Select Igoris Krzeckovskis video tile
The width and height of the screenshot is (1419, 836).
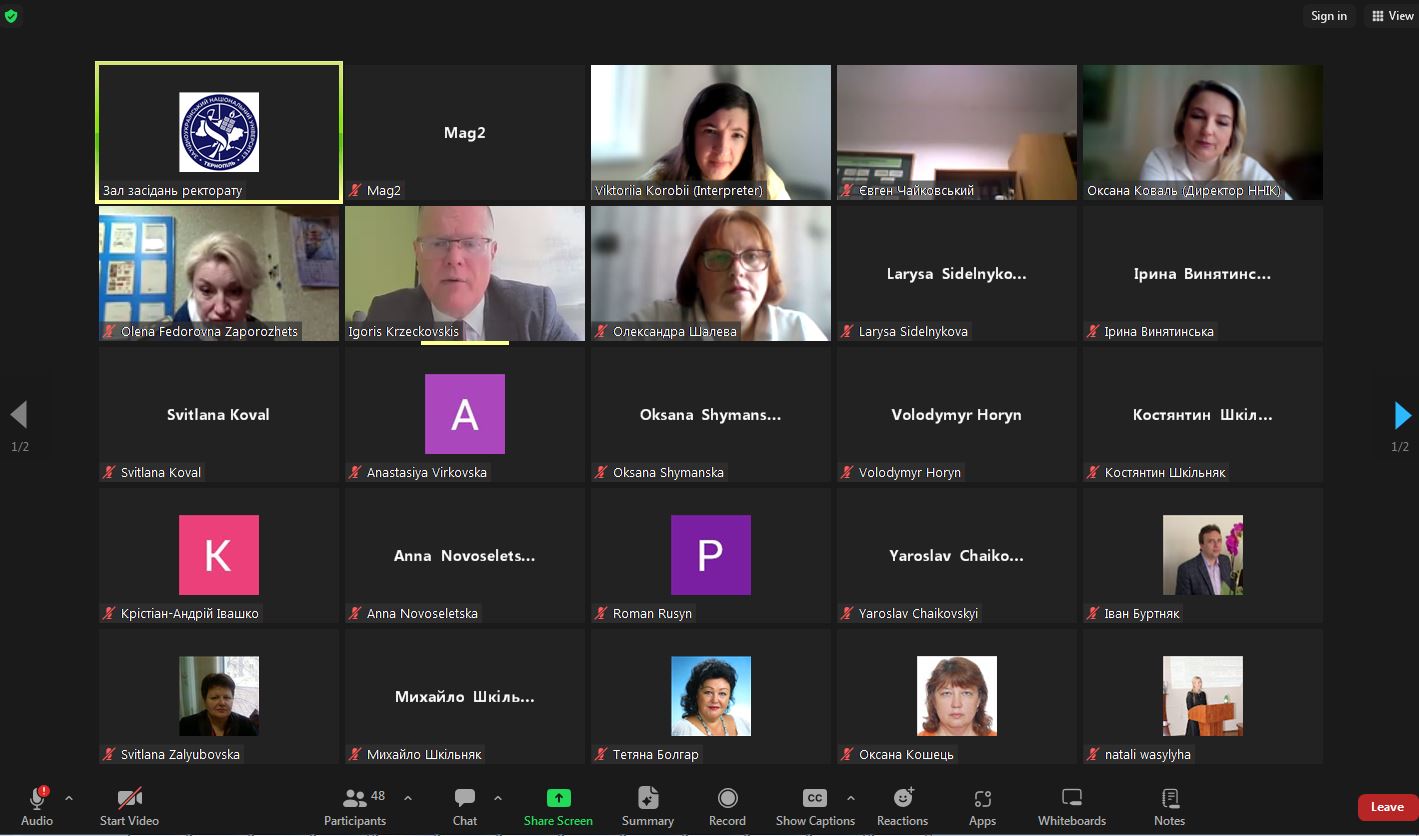[465, 273]
